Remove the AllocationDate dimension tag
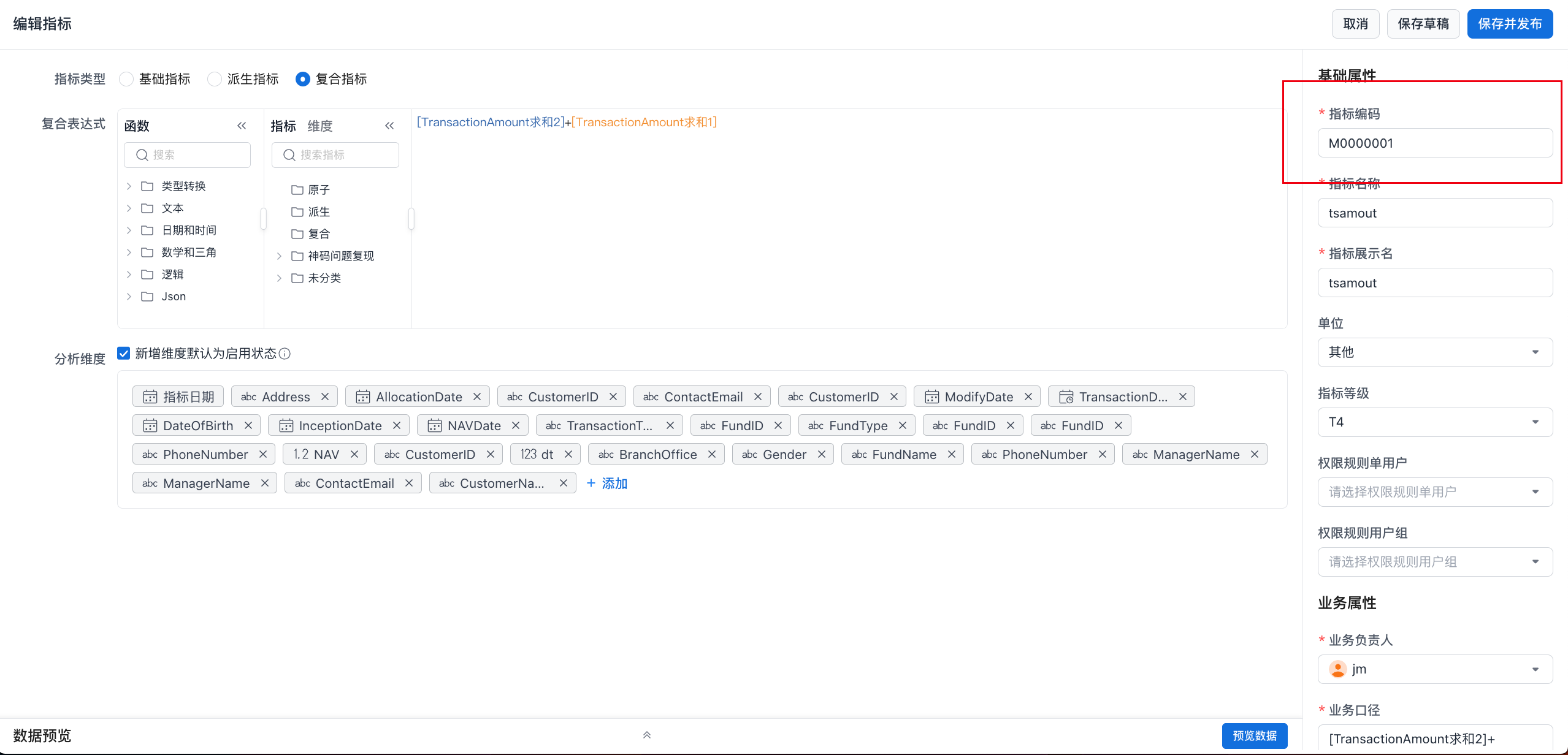 pyautogui.click(x=477, y=396)
